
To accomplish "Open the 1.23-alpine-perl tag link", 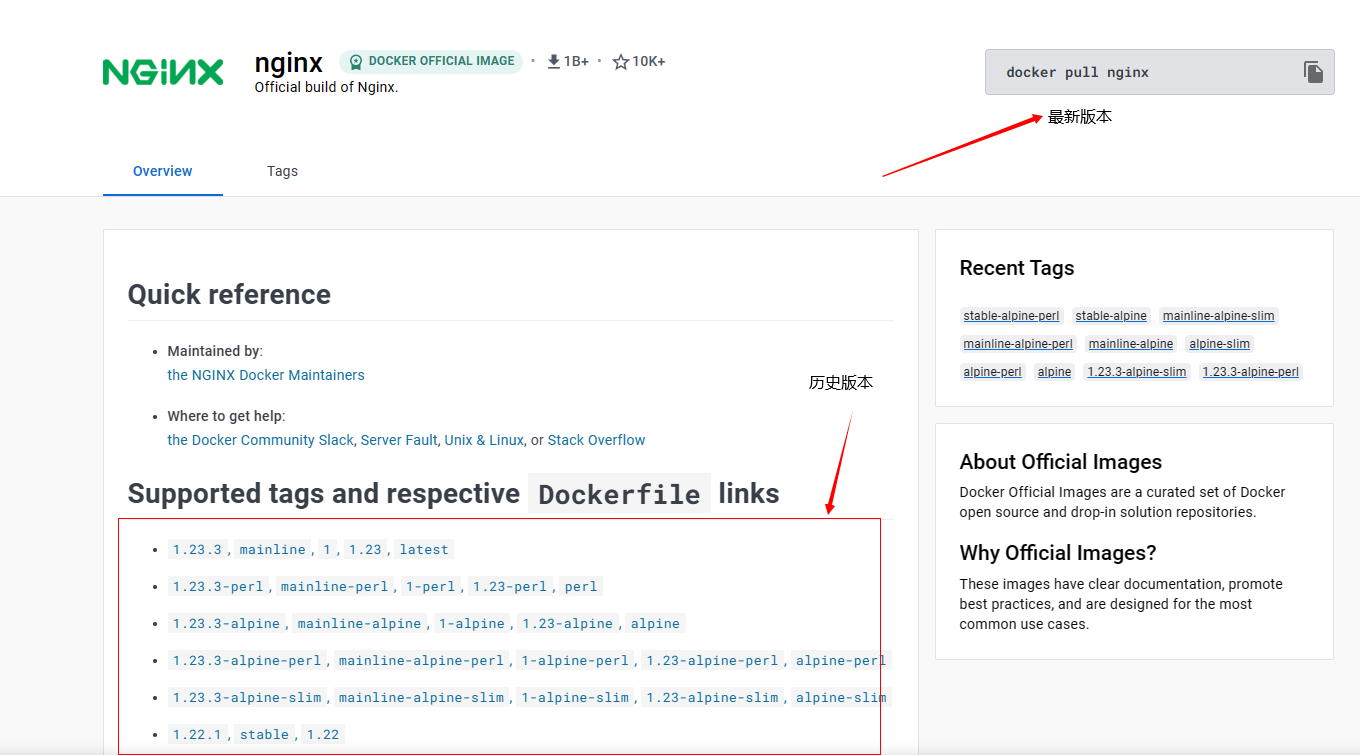I will click(712, 660).
